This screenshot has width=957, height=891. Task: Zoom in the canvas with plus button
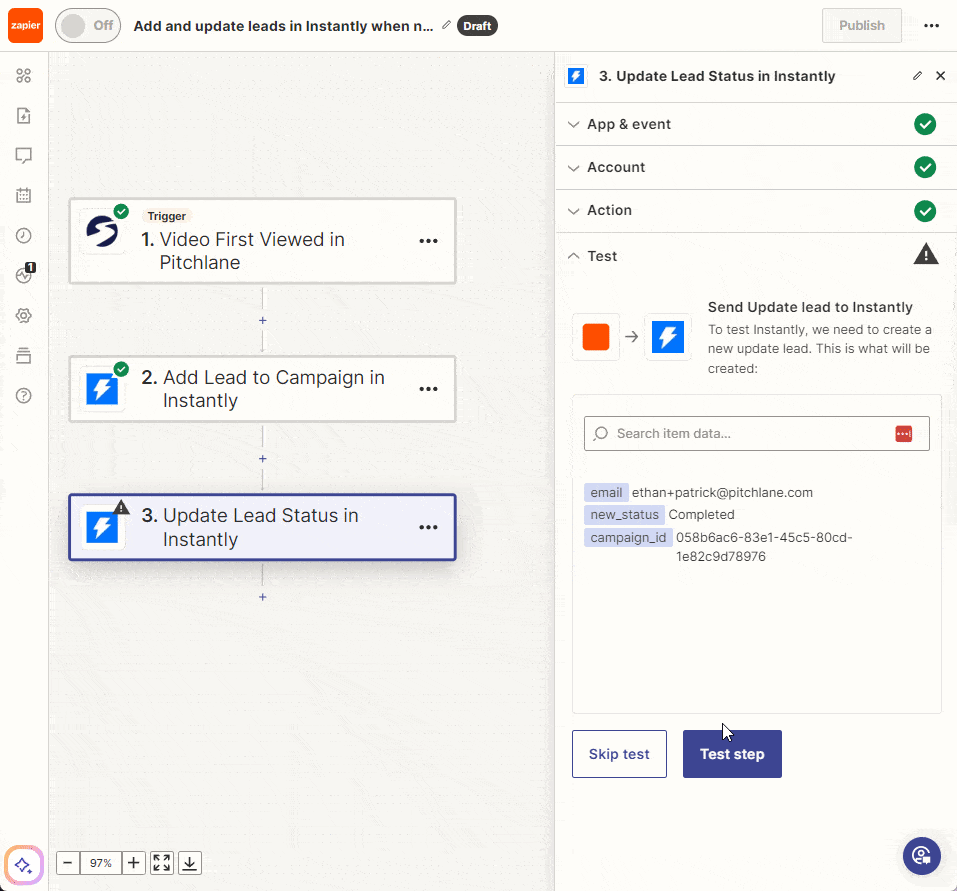tap(134, 863)
